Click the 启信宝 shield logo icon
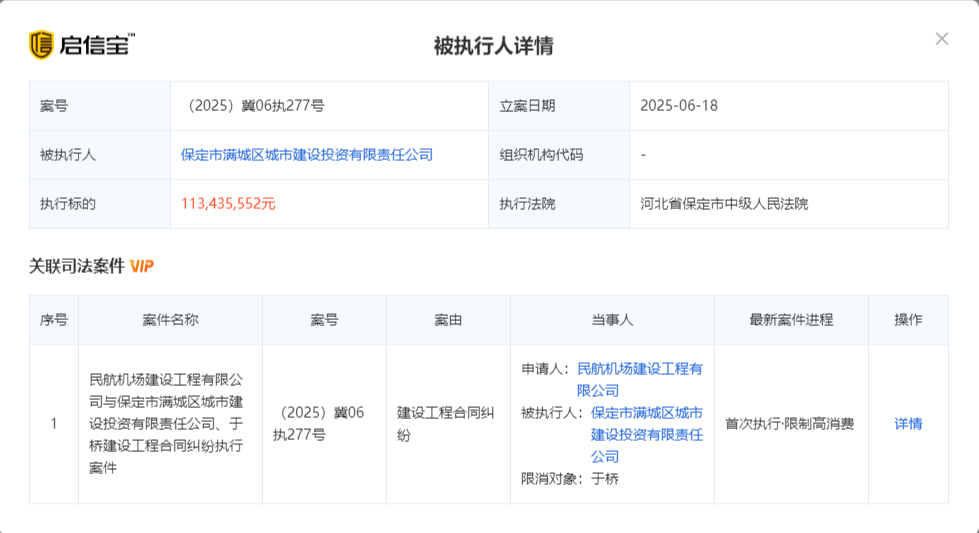 click(x=41, y=45)
